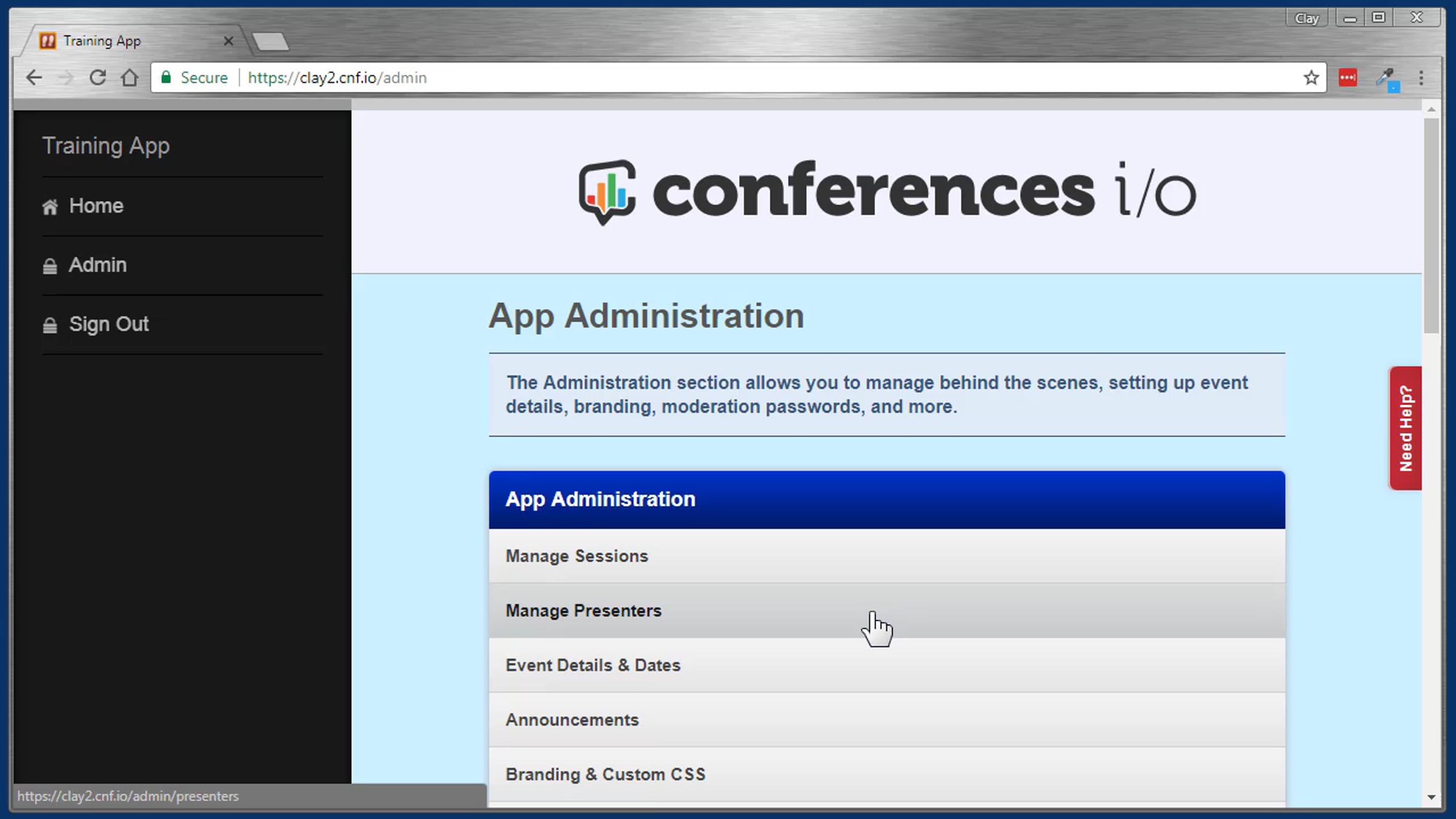Click the Administration section description text
The image size is (1456, 819).
(x=877, y=394)
